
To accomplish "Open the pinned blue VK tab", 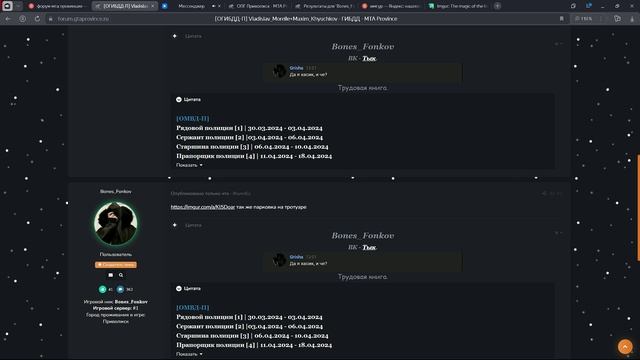I will 164,6.
